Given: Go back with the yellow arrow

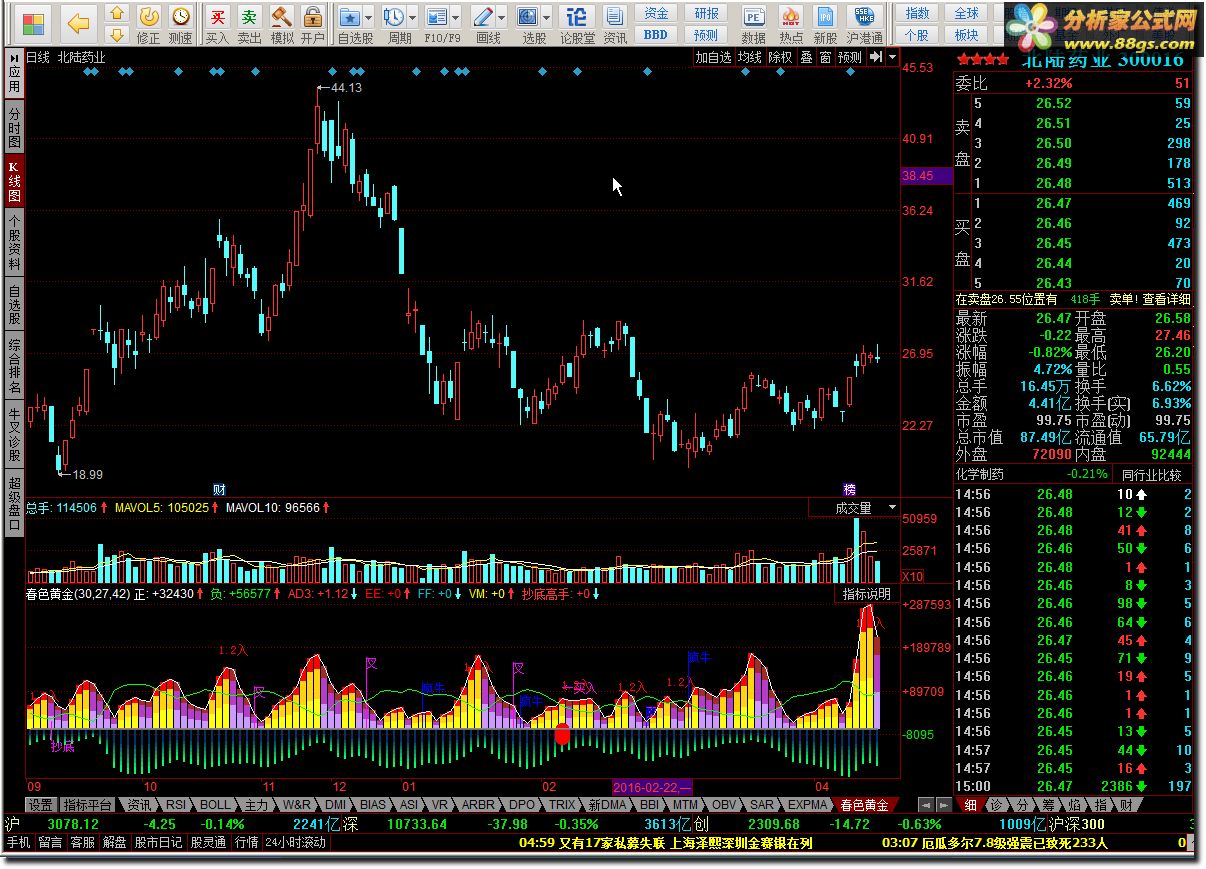Looking at the screenshot, I should pos(79,22).
